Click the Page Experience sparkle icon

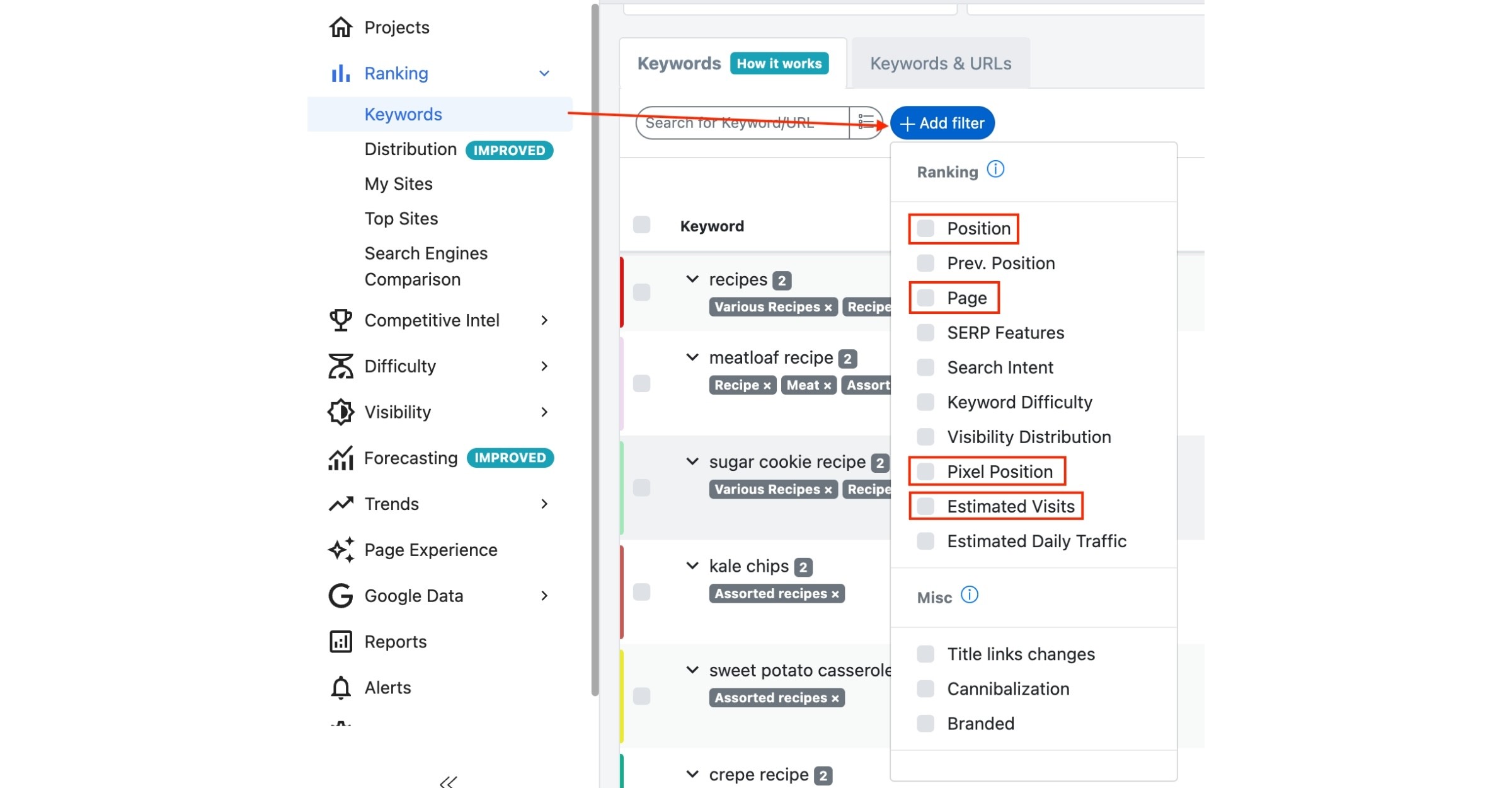click(x=340, y=550)
